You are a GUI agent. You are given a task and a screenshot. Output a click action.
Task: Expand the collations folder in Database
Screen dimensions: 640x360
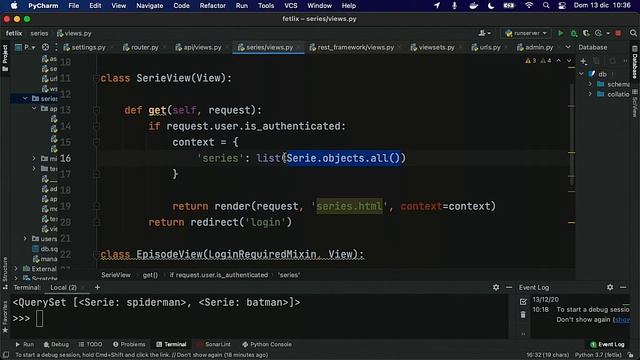pos(590,94)
